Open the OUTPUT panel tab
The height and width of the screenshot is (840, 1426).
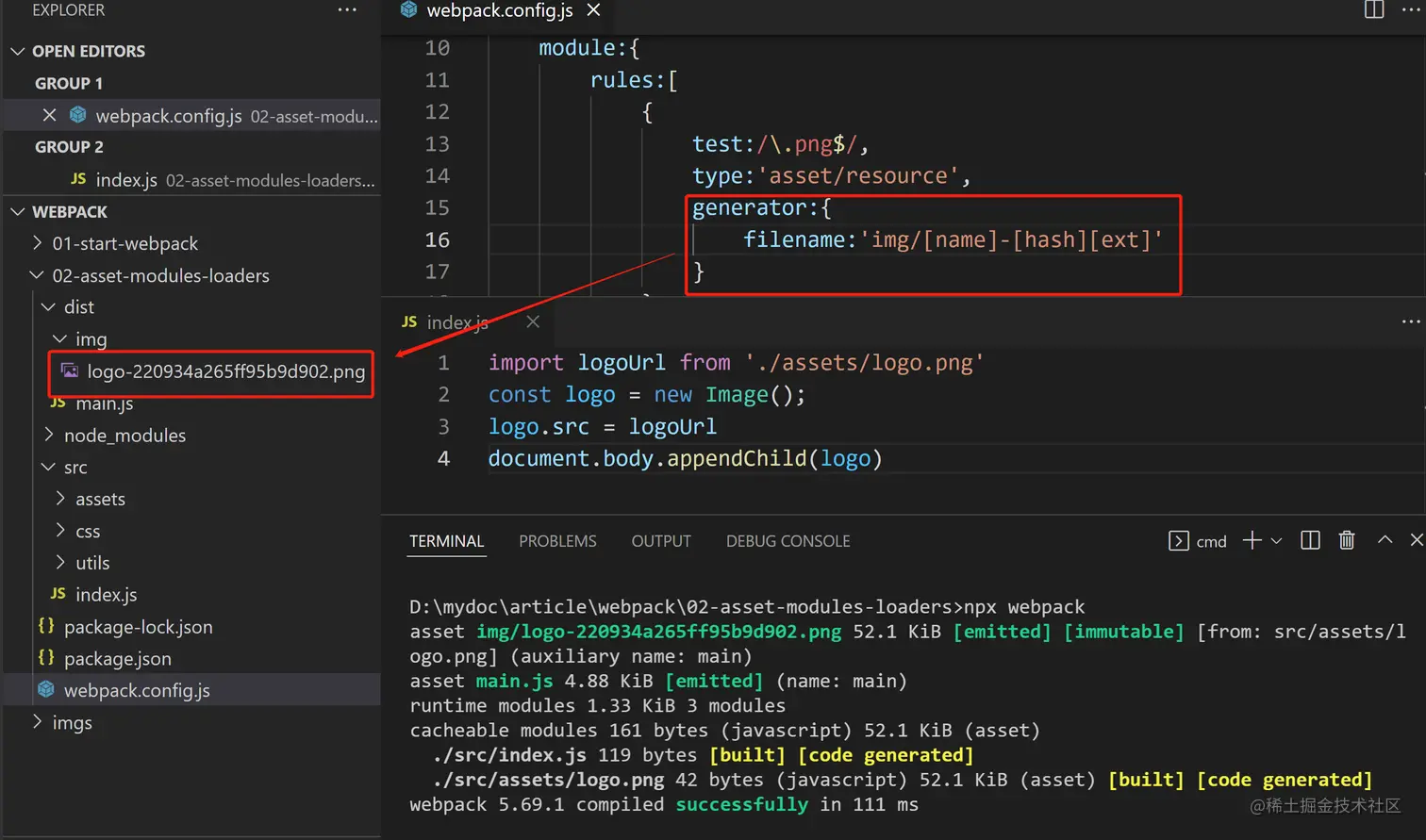[661, 541]
